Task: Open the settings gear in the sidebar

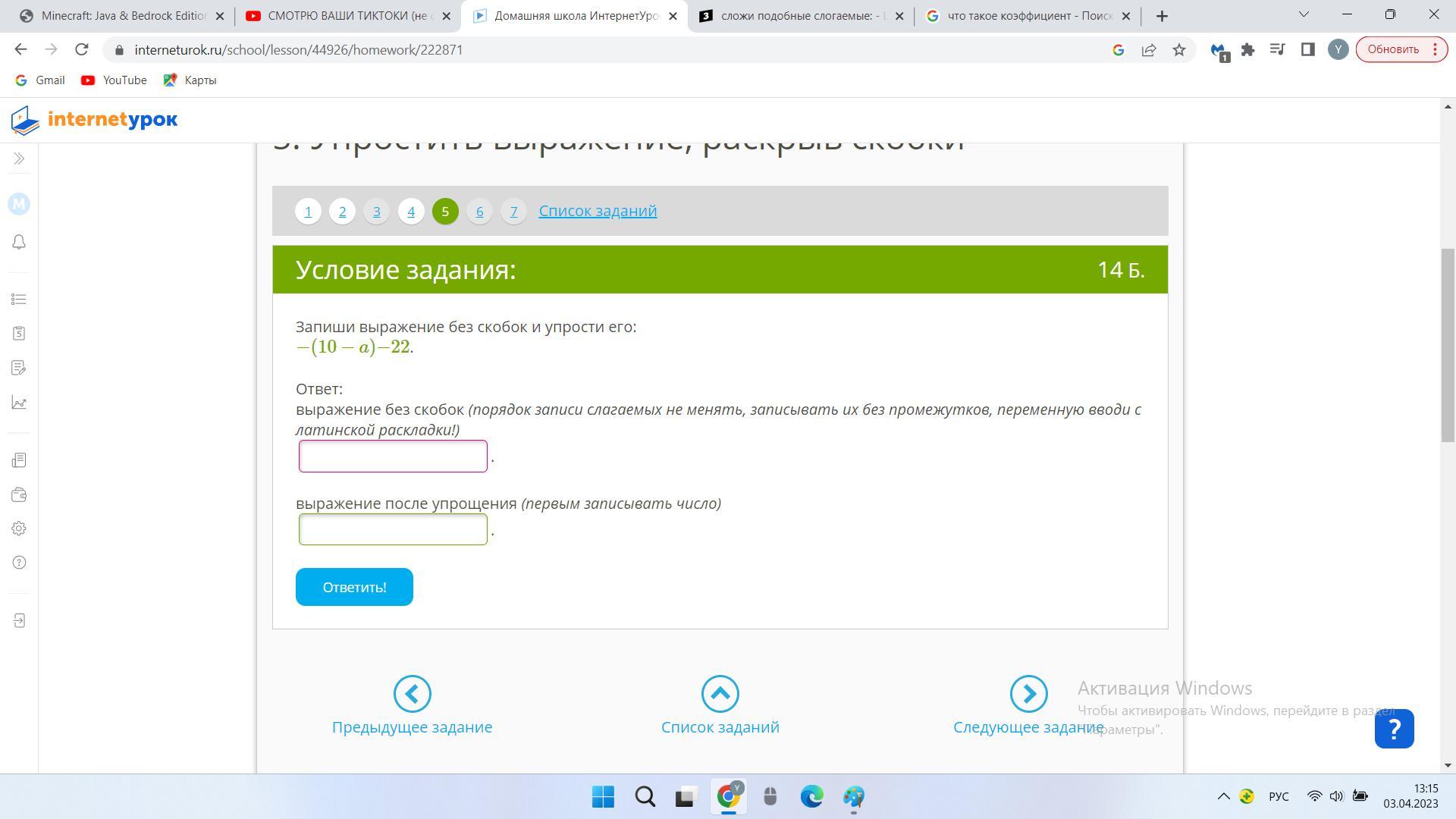Action: click(19, 529)
